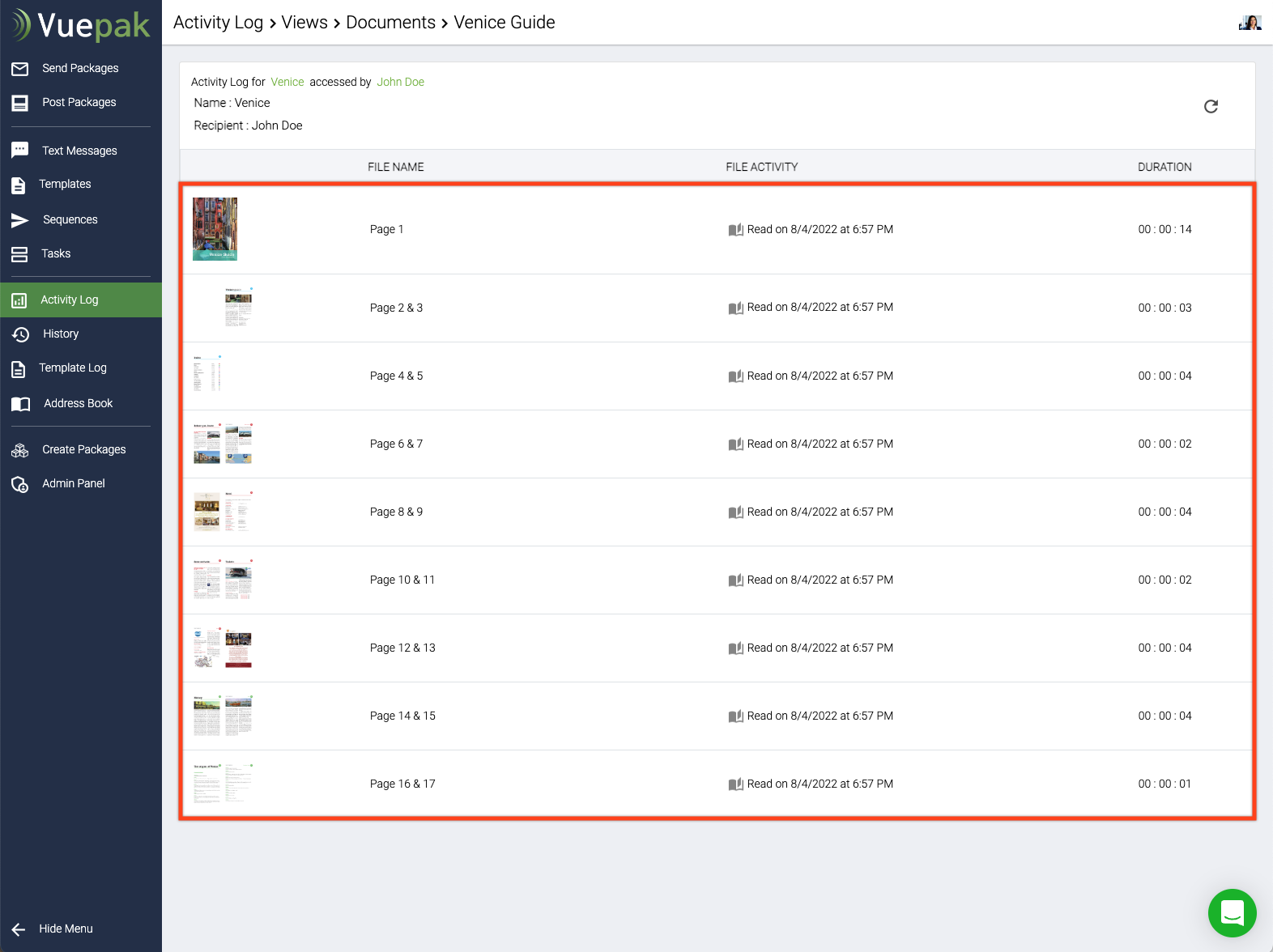Open the chat support bubble
The image size is (1273, 952).
(1232, 913)
